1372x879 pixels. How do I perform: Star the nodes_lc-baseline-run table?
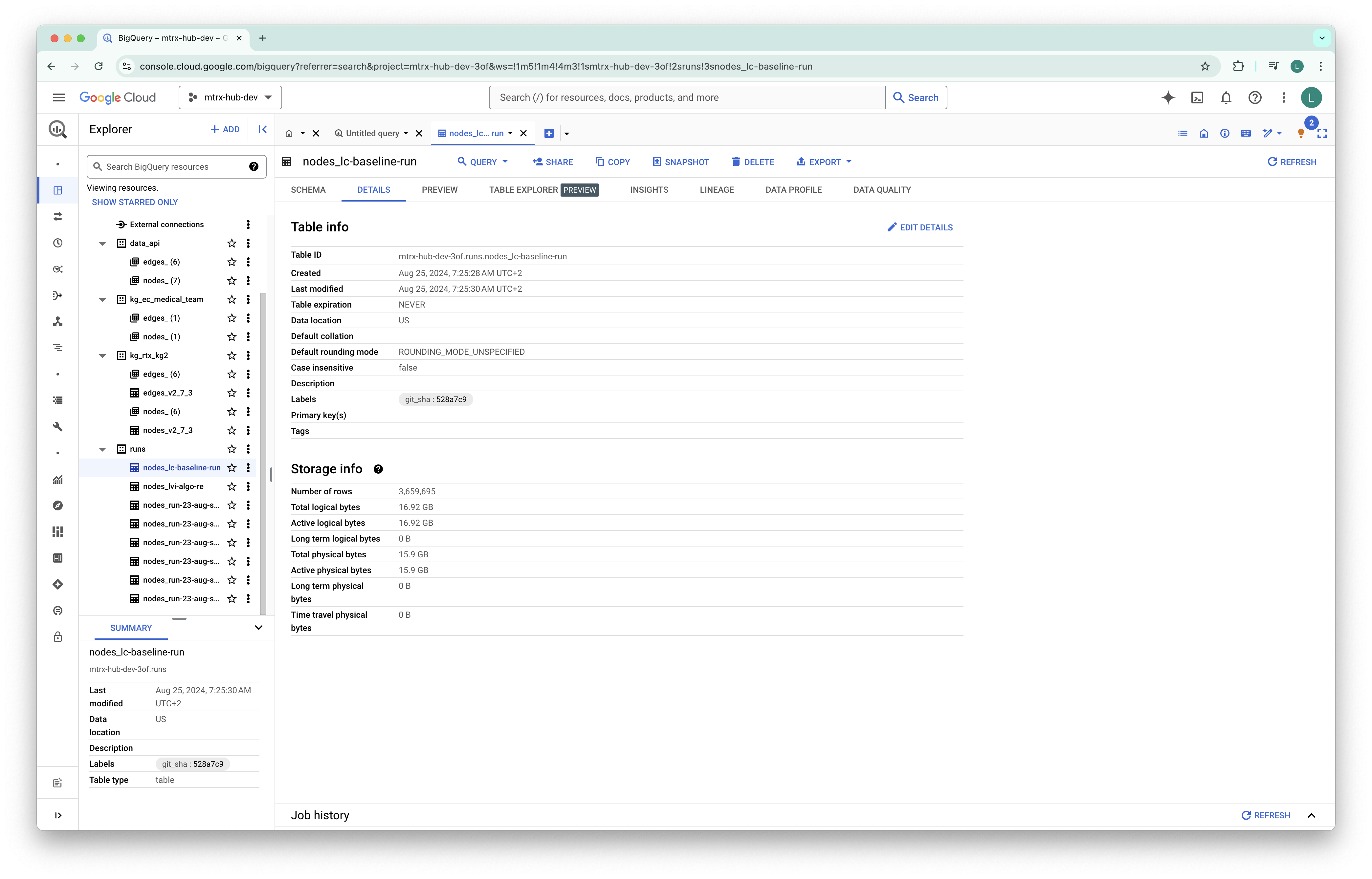pyautogui.click(x=232, y=468)
